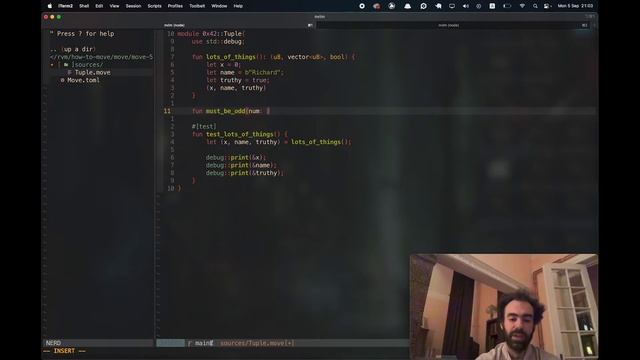Click the 'use std::debug;' line
This screenshot has height=360, width=640.
click(218, 41)
